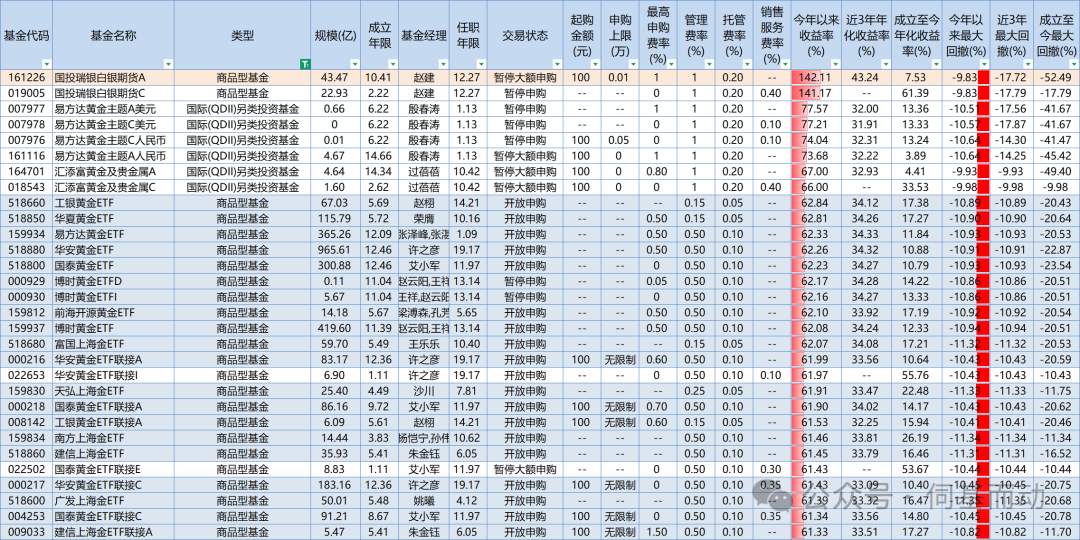
Task: Select fund code cell 022653
Action: click(26, 374)
